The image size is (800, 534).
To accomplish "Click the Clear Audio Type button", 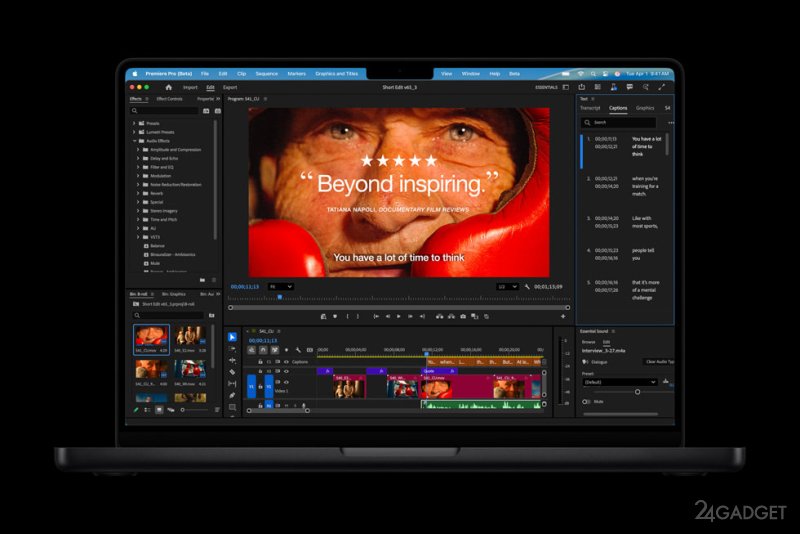I will pyautogui.click(x=659, y=361).
